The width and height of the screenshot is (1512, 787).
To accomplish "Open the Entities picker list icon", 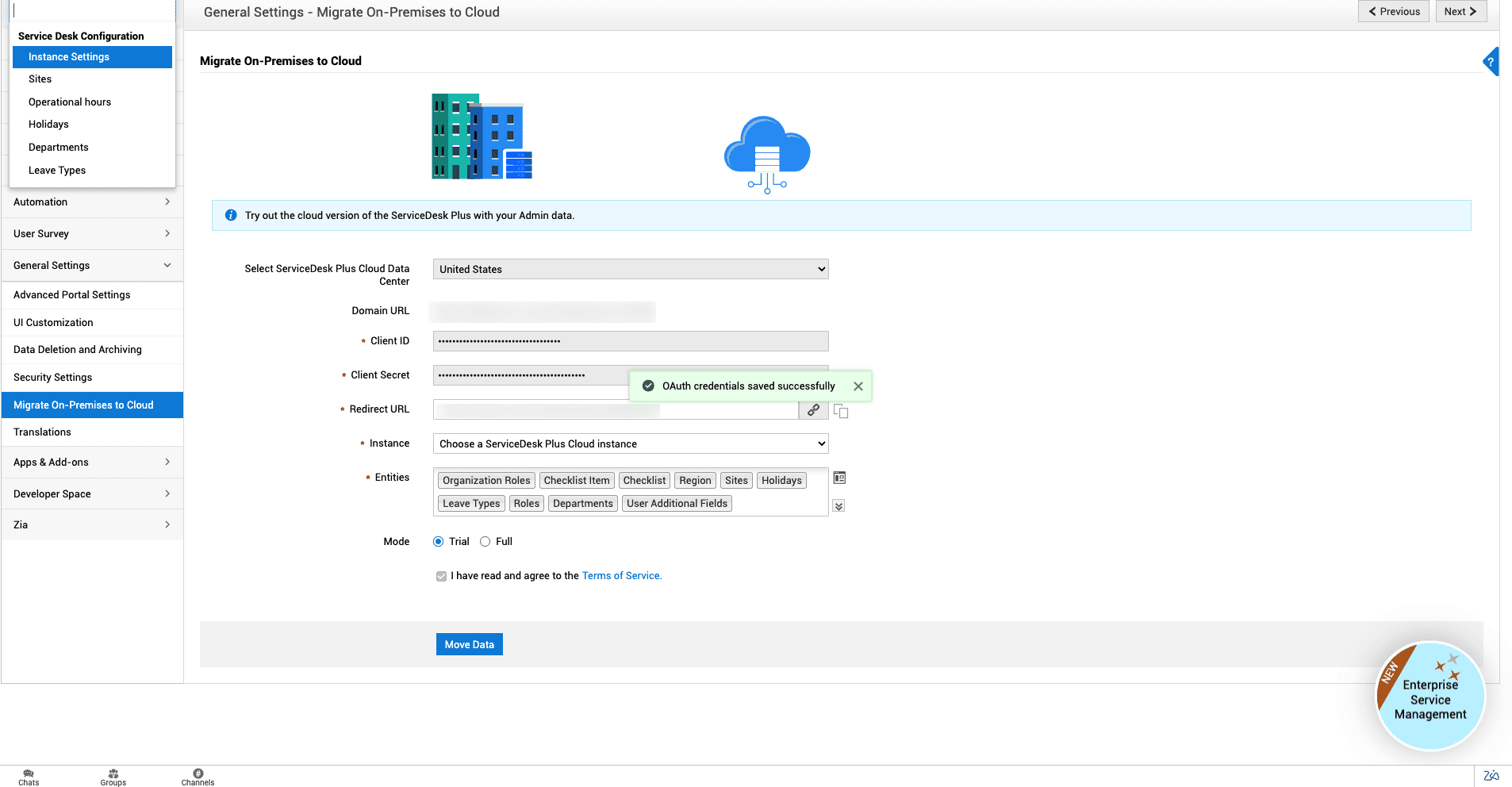I will pyautogui.click(x=839, y=478).
